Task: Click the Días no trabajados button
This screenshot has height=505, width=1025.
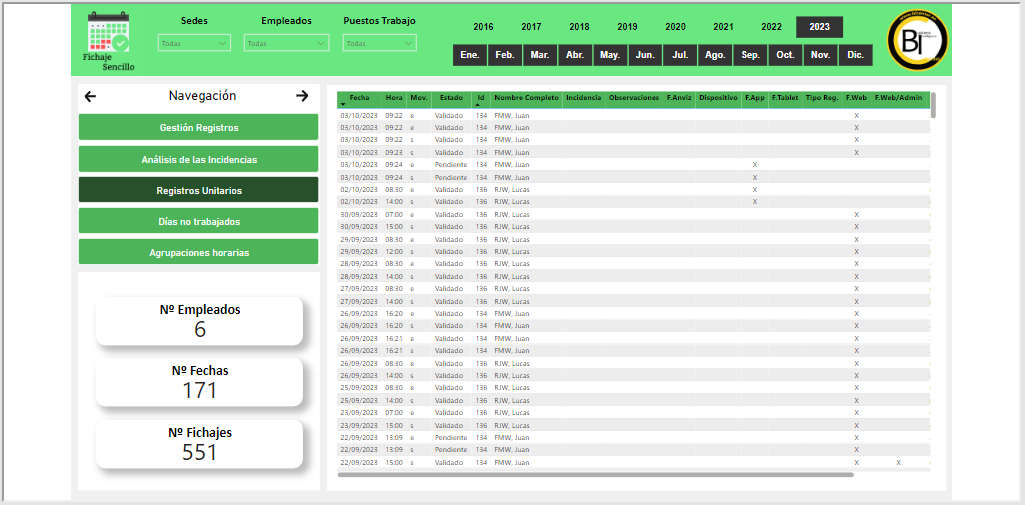Action: (198, 221)
